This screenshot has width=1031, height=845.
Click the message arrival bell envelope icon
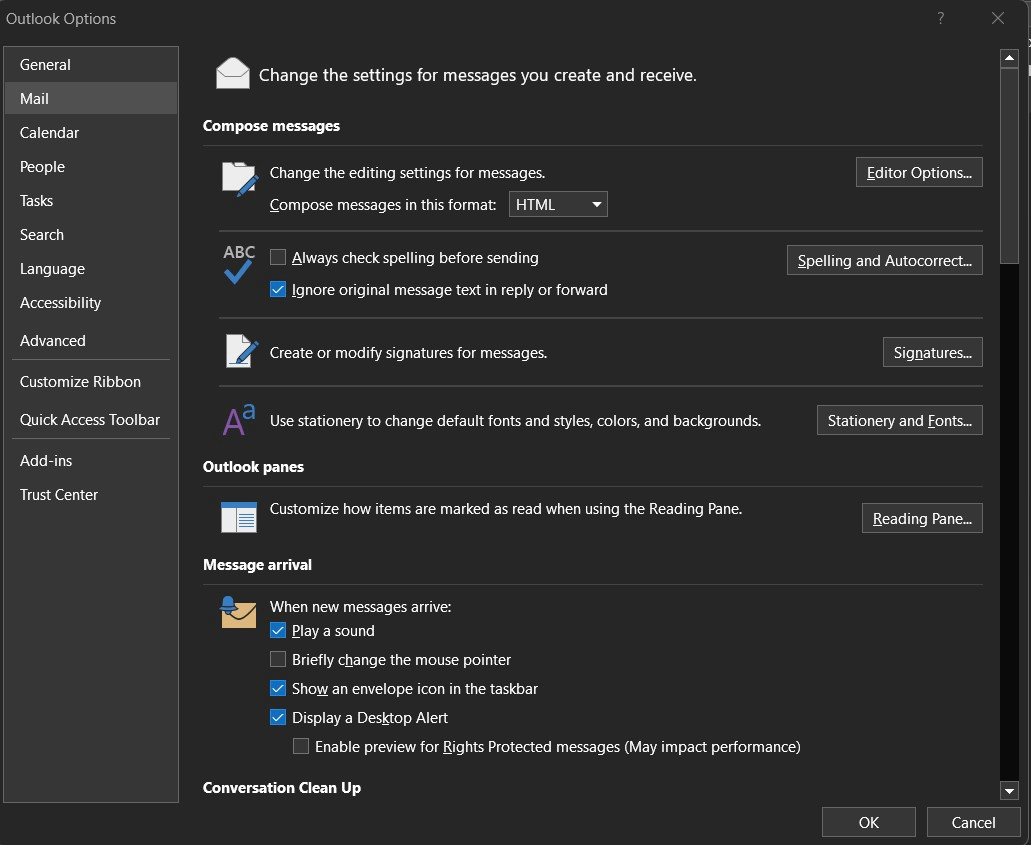coord(238,611)
